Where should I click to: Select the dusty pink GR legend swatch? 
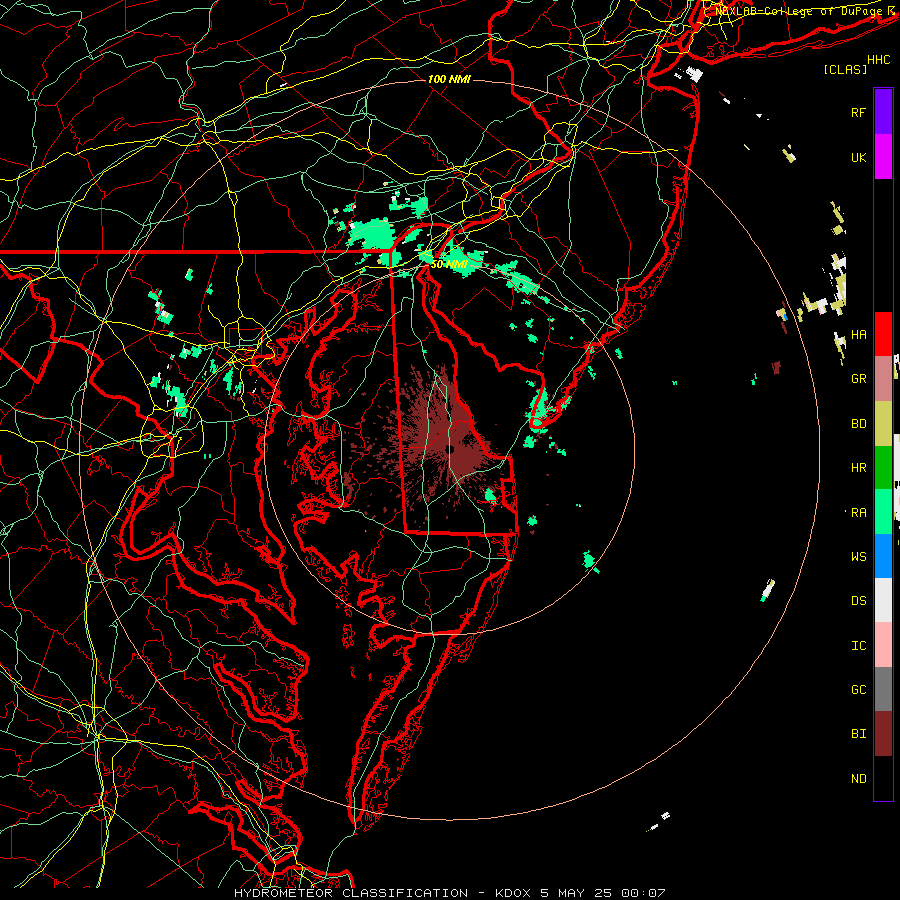[x=883, y=378]
